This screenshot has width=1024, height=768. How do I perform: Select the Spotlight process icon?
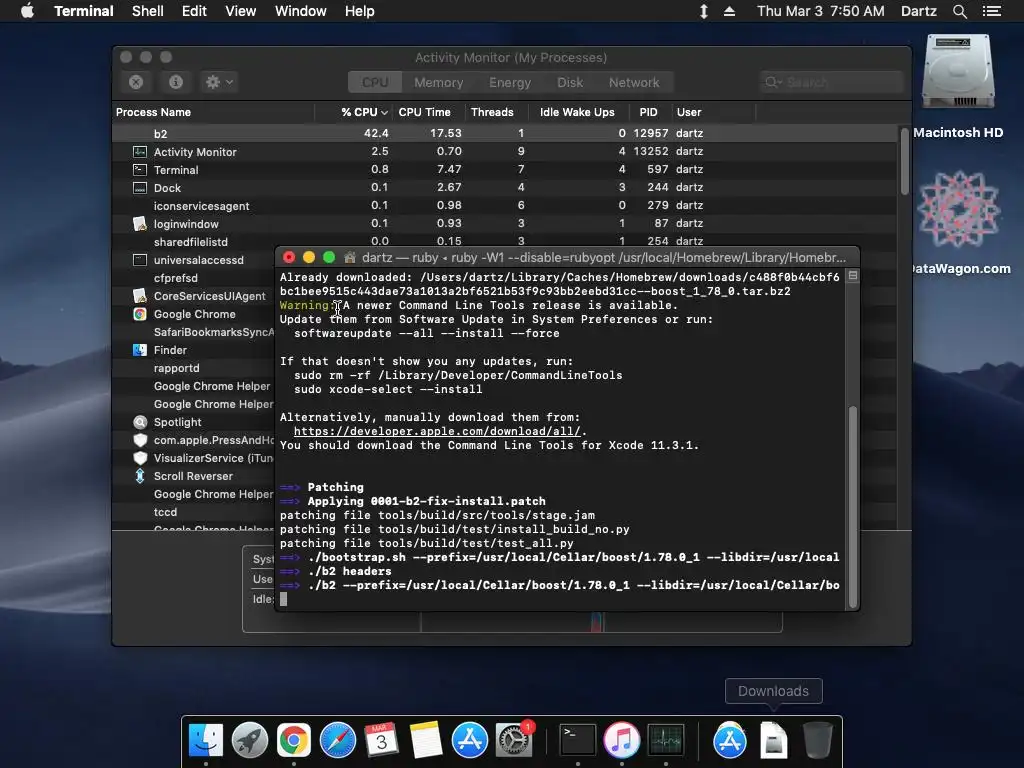(x=140, y=422)
